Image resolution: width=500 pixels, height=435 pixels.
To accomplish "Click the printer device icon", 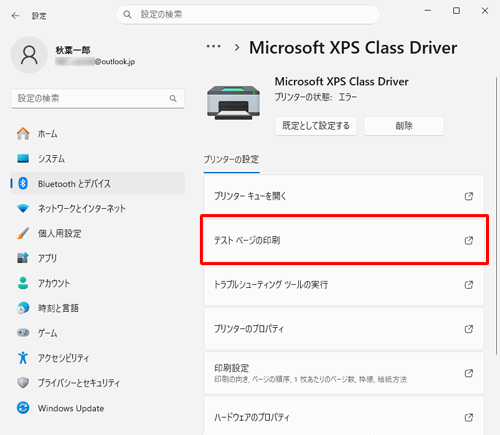I will (x=233, y=102).
